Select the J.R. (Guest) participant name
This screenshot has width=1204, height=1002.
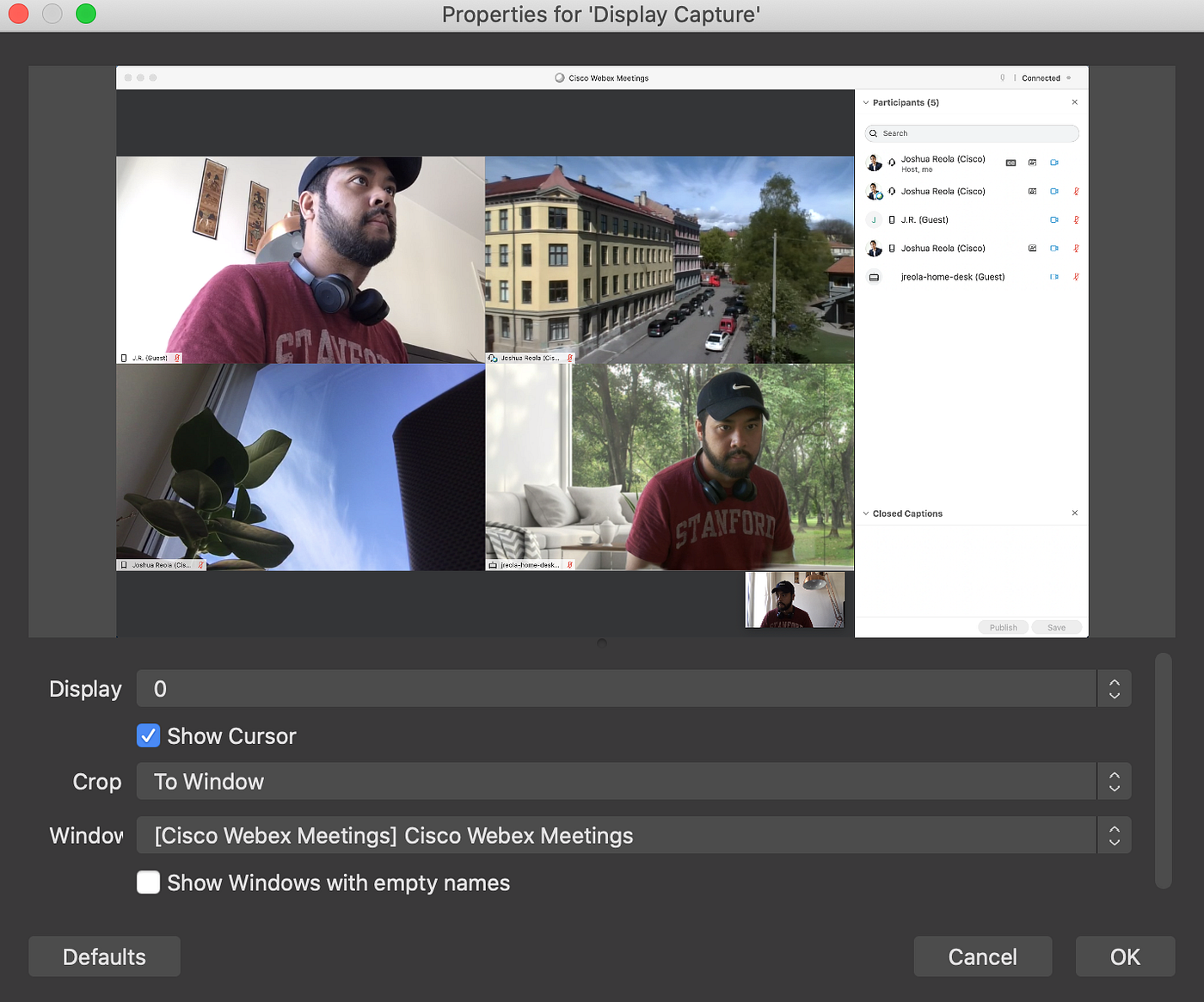(x=924, y=220)
